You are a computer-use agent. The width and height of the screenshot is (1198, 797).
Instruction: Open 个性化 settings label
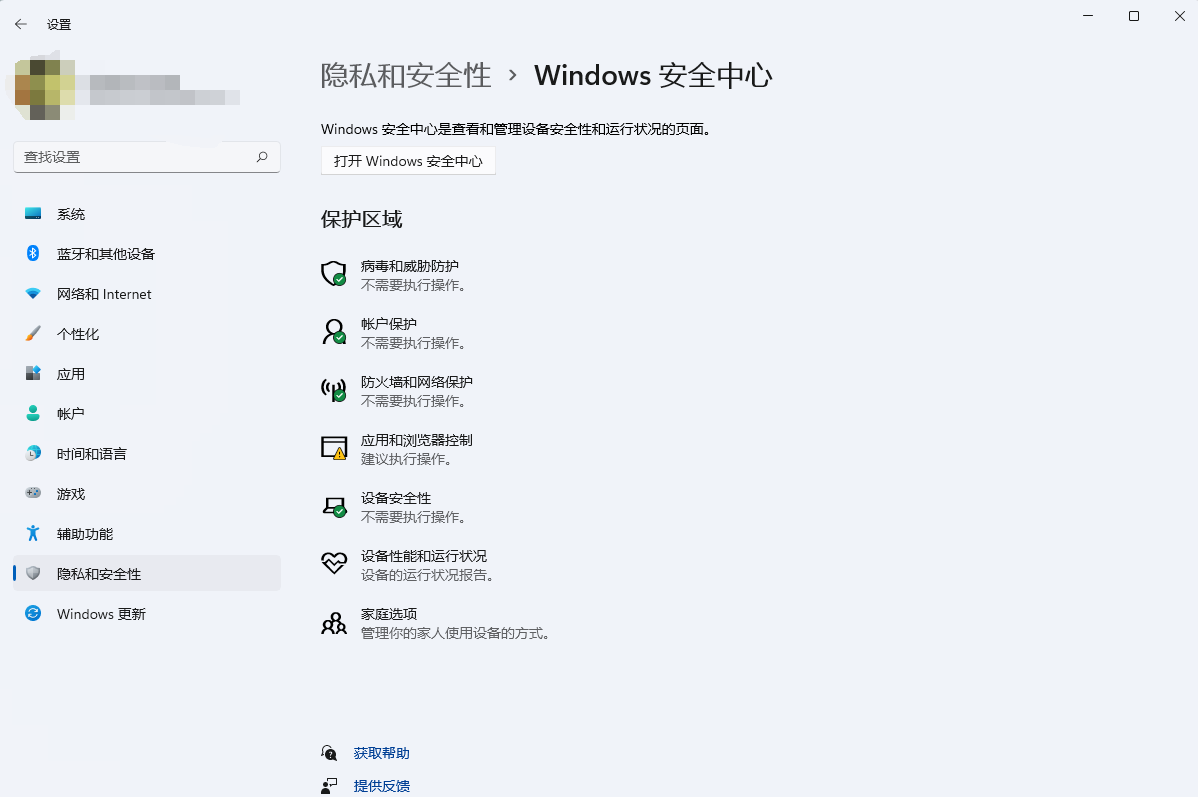(78, 334)
